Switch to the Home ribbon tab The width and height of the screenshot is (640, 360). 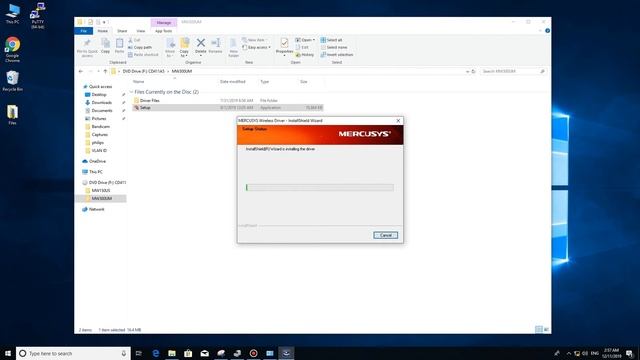pyautogui.click(x=102, y=31)
